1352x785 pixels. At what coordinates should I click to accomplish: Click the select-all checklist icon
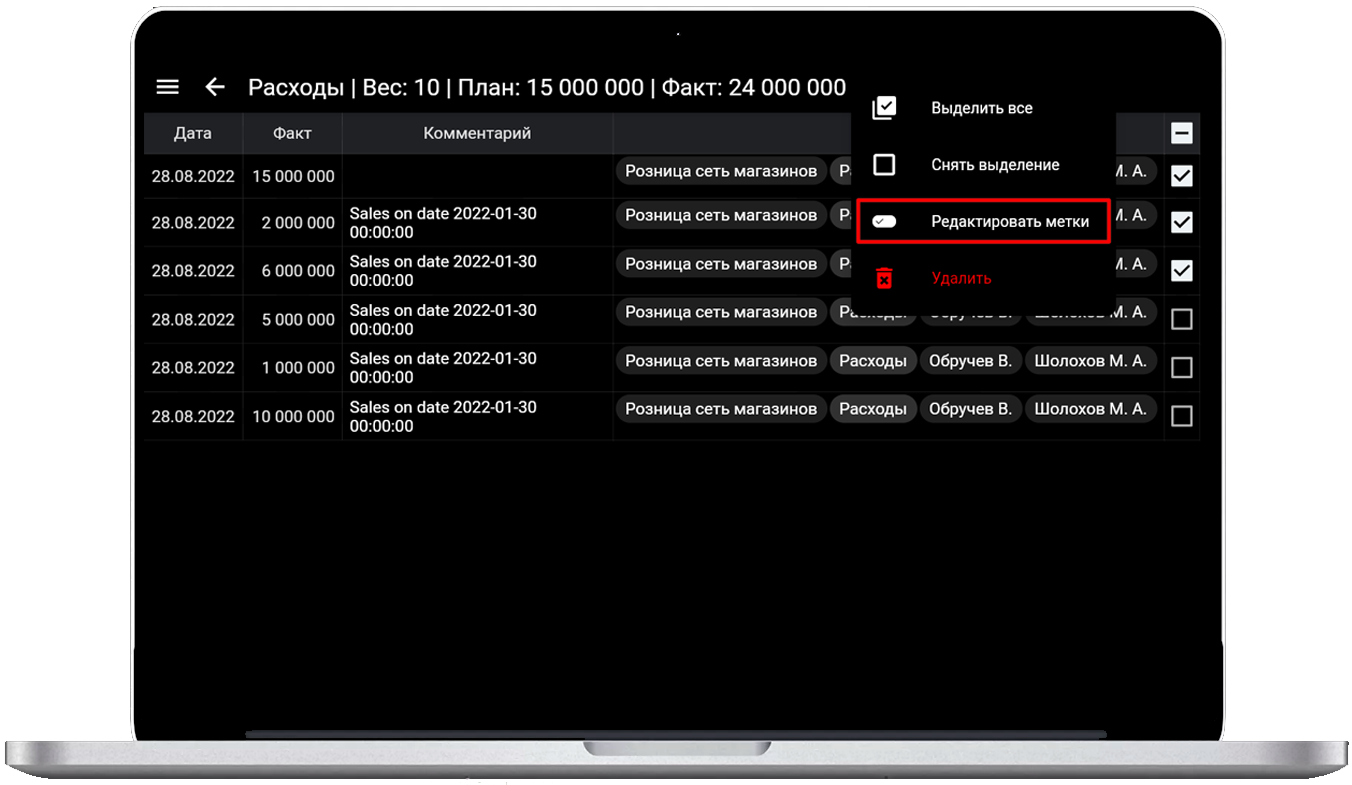(x=884, y=108)
